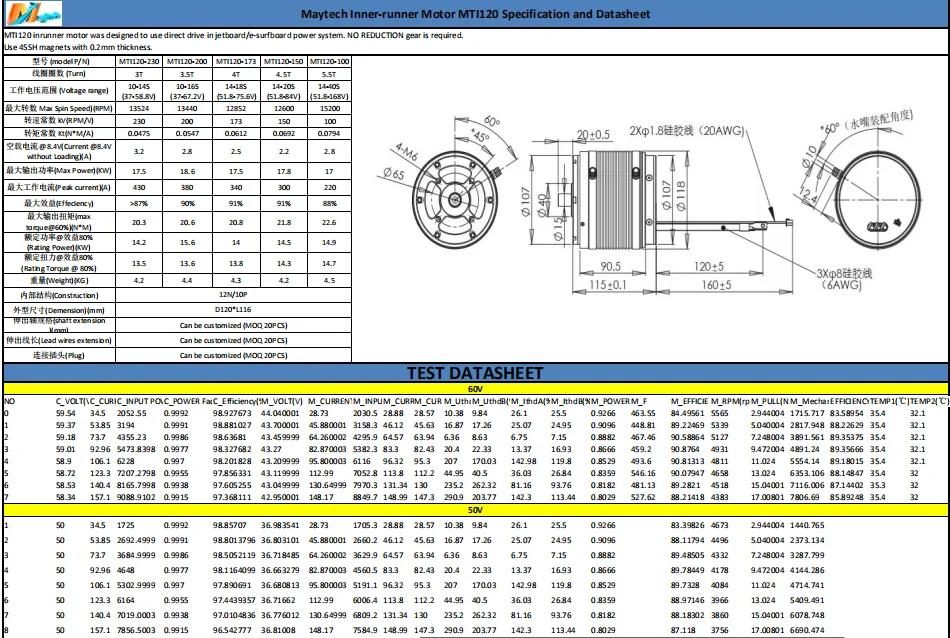This screenshot has width=950, height=638.
Task: Click the '160±5' dimension label
Action: pyautogui.click(x=716, y=285)
